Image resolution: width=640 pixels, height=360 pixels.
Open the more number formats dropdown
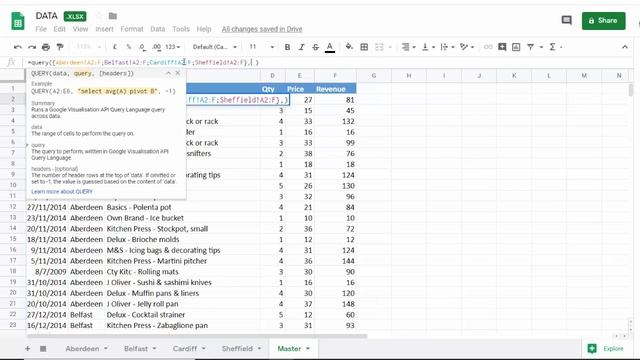tap(173, 47)
